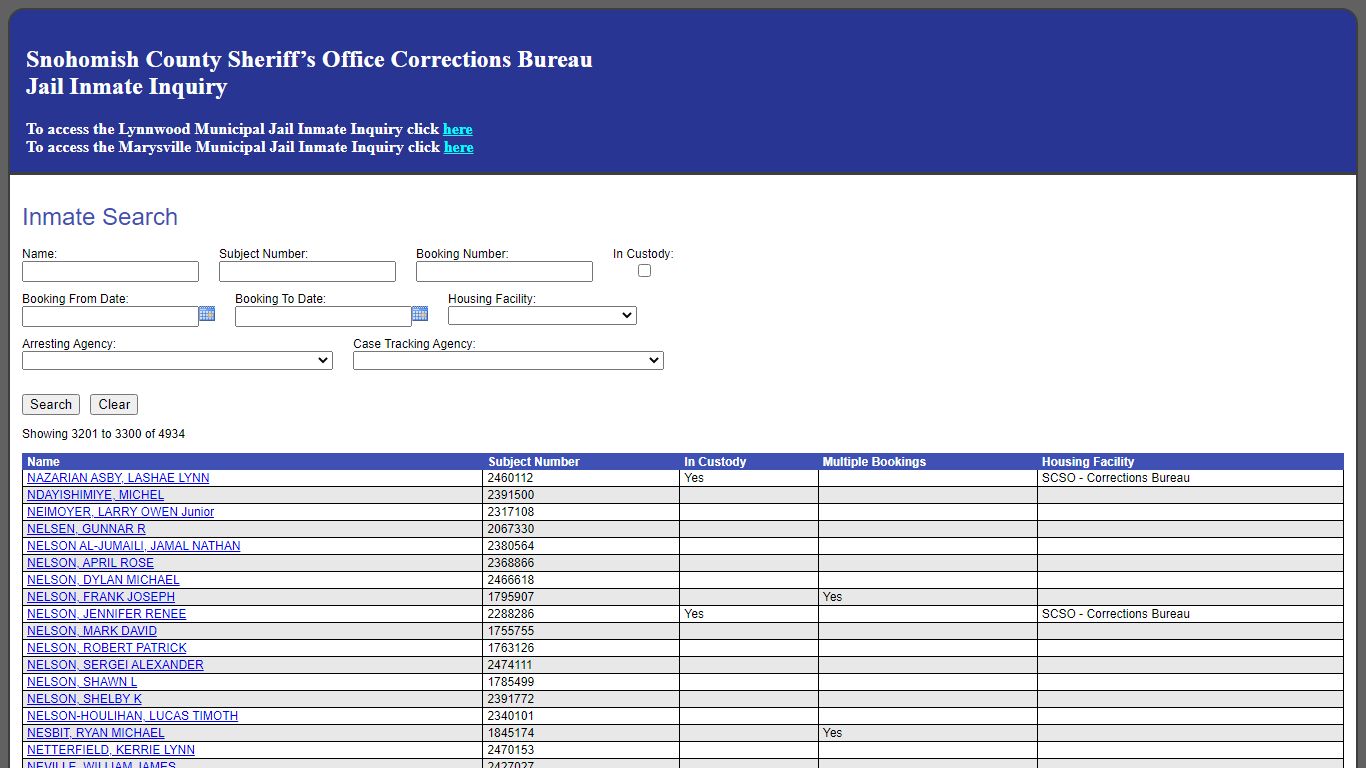
Task: Open inmate NESBIT, RYAN MICHAEL
Action: pos(96,733)
